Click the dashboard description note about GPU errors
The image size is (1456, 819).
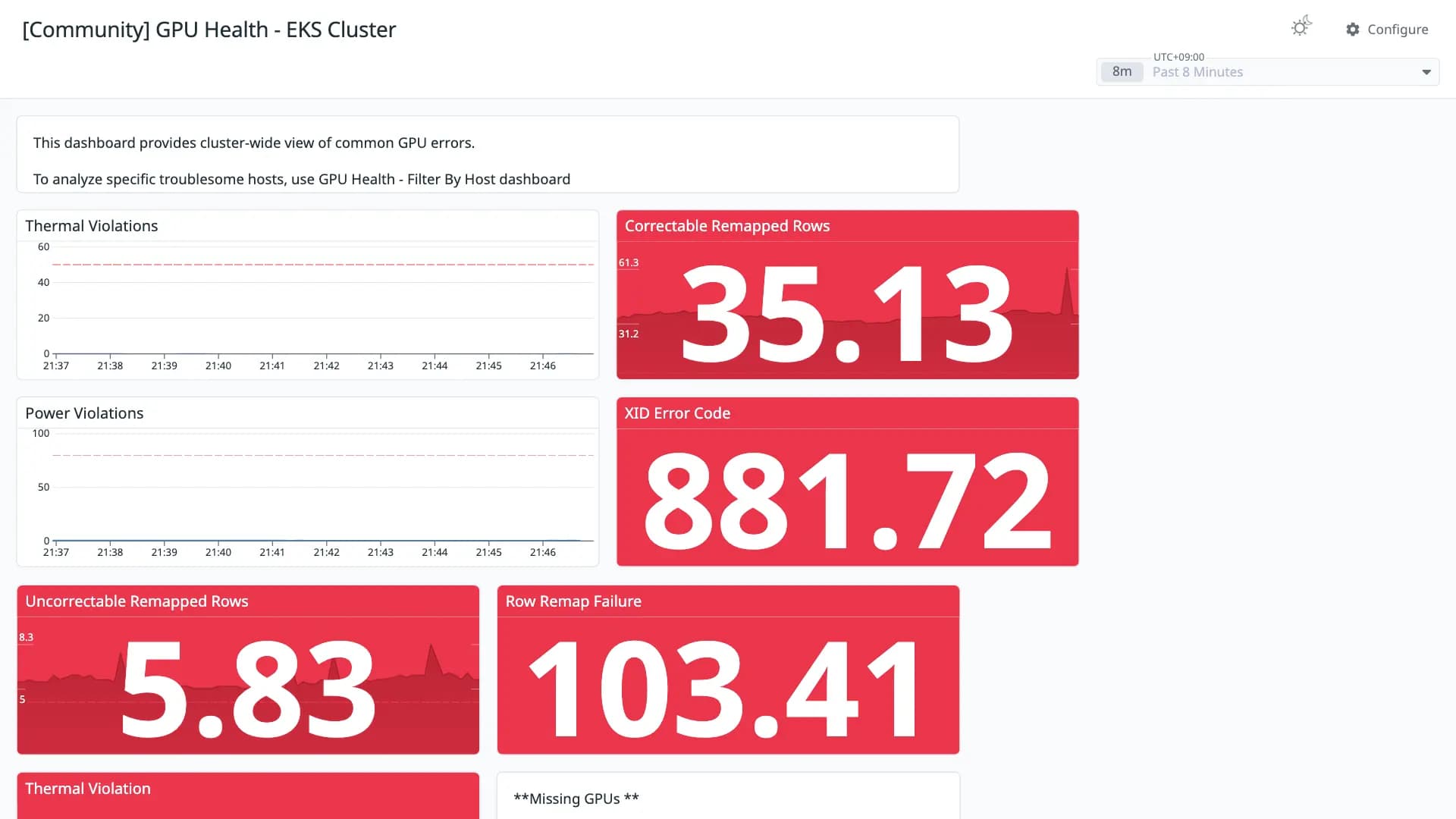254,143
